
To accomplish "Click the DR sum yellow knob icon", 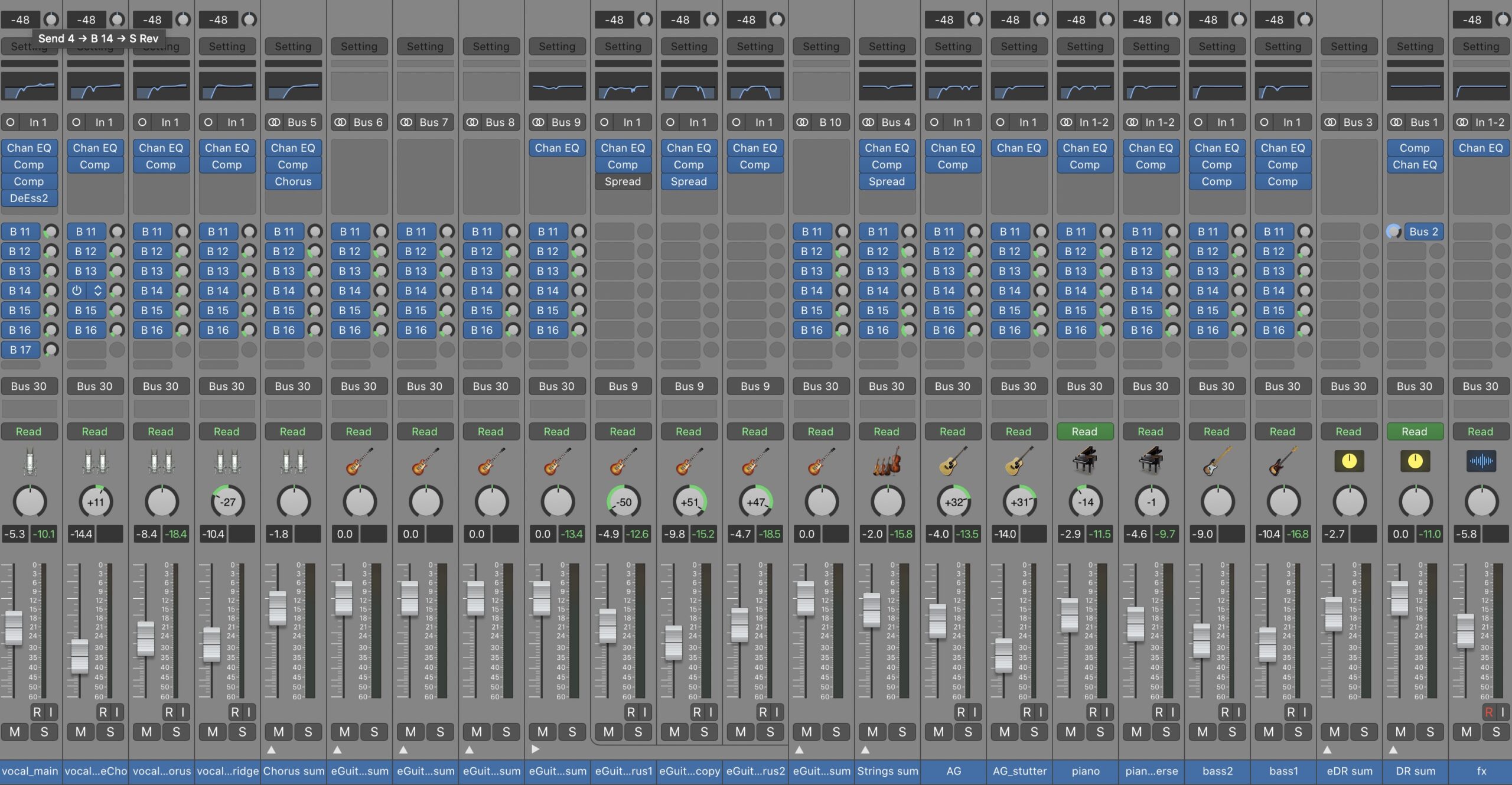I will pyautogui.click(x=1415, y=461).
